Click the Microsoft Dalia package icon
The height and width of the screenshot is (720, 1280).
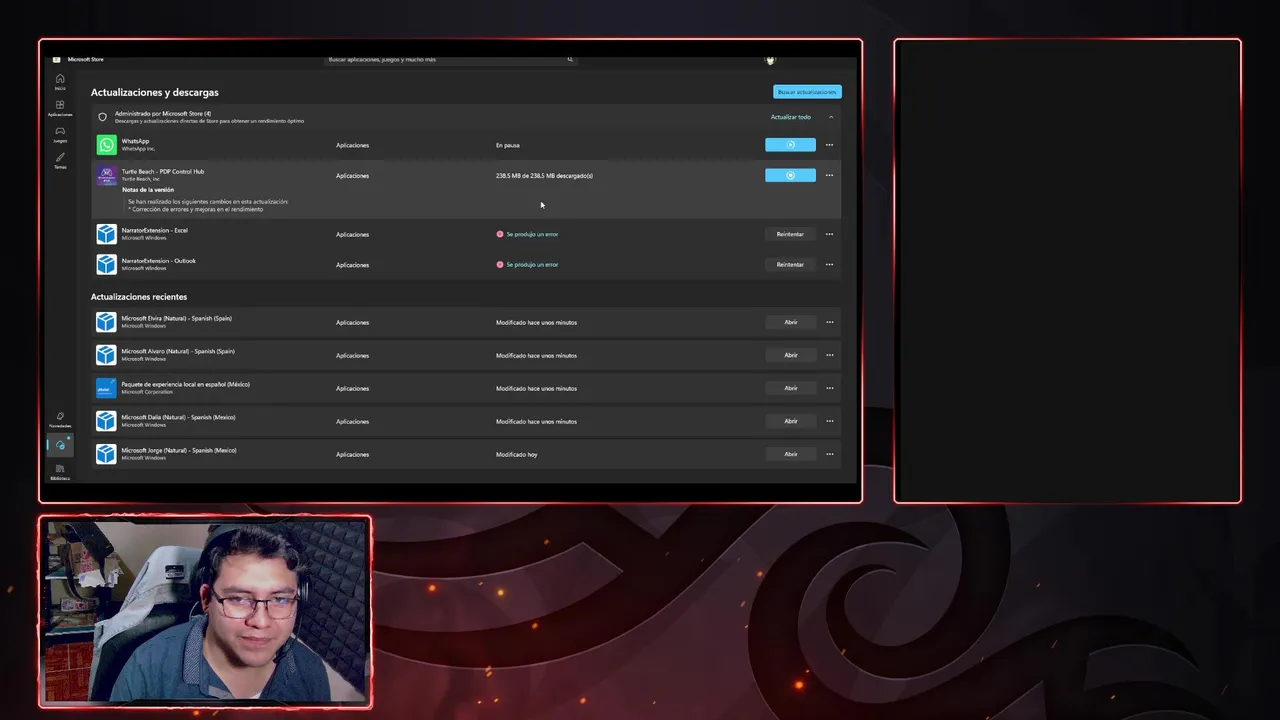coord(106,421)
